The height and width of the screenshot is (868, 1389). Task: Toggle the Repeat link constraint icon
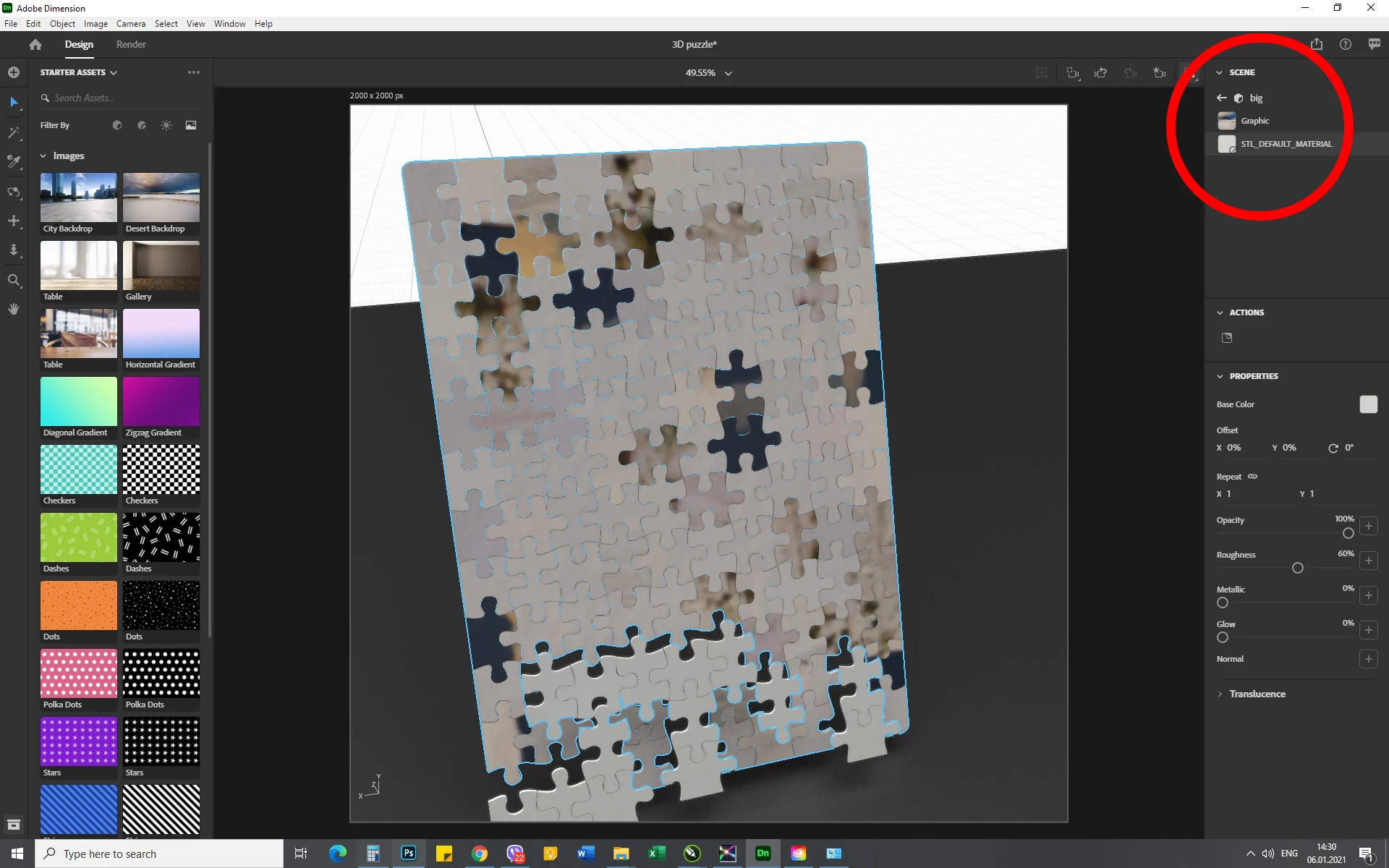(1253, 477)
